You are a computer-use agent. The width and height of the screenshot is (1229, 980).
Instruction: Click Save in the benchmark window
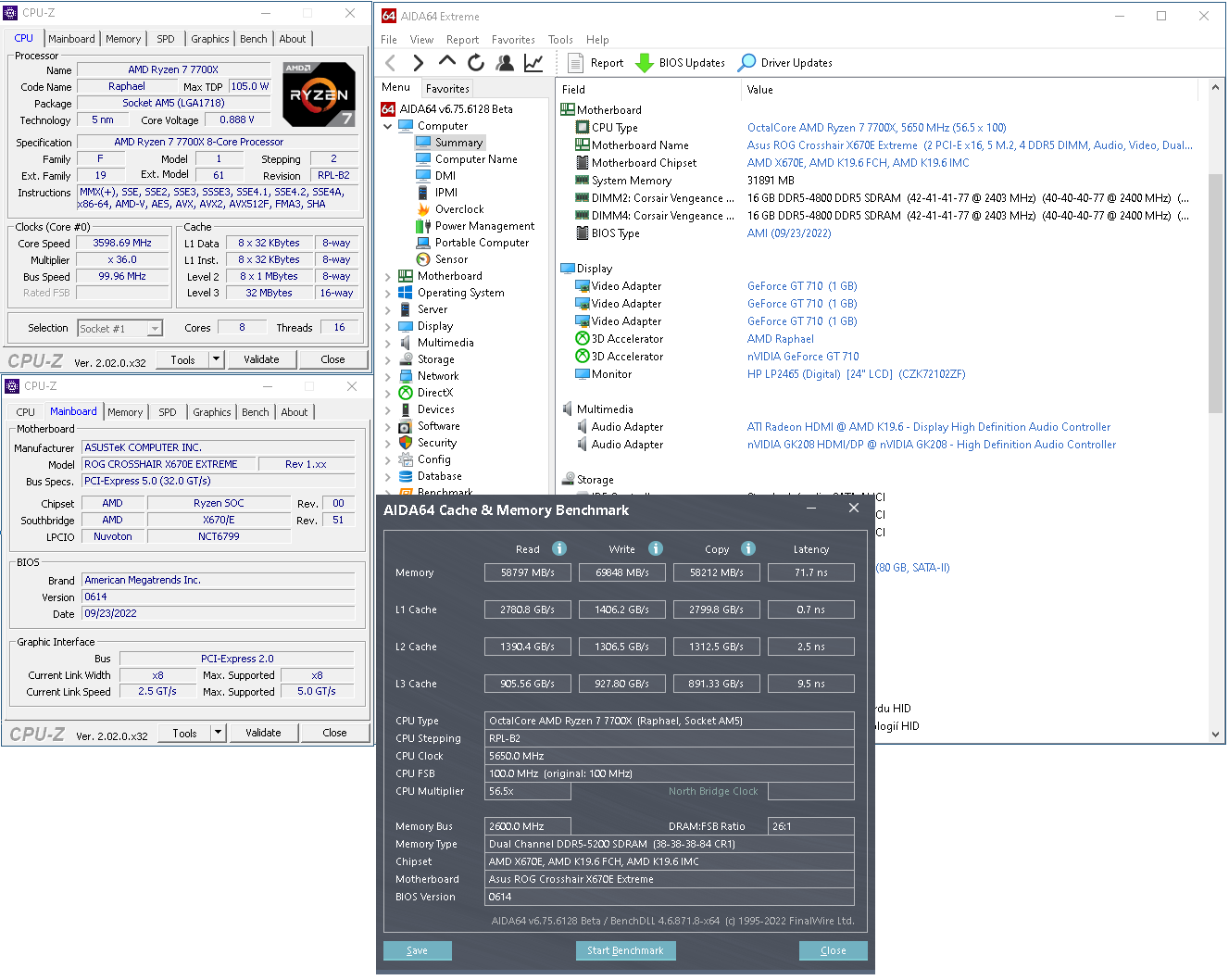coord(418,950)
